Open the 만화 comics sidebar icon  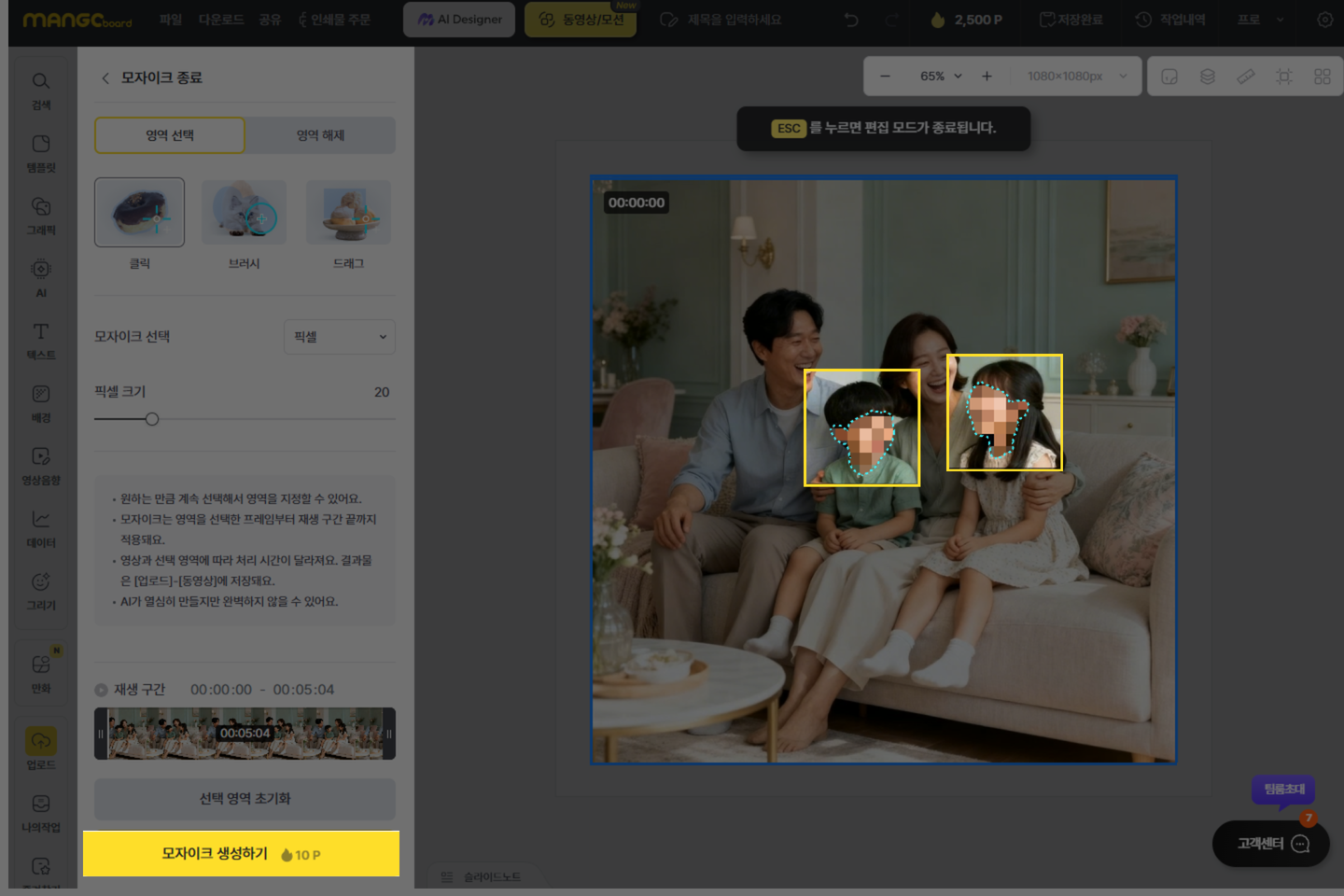41,674
